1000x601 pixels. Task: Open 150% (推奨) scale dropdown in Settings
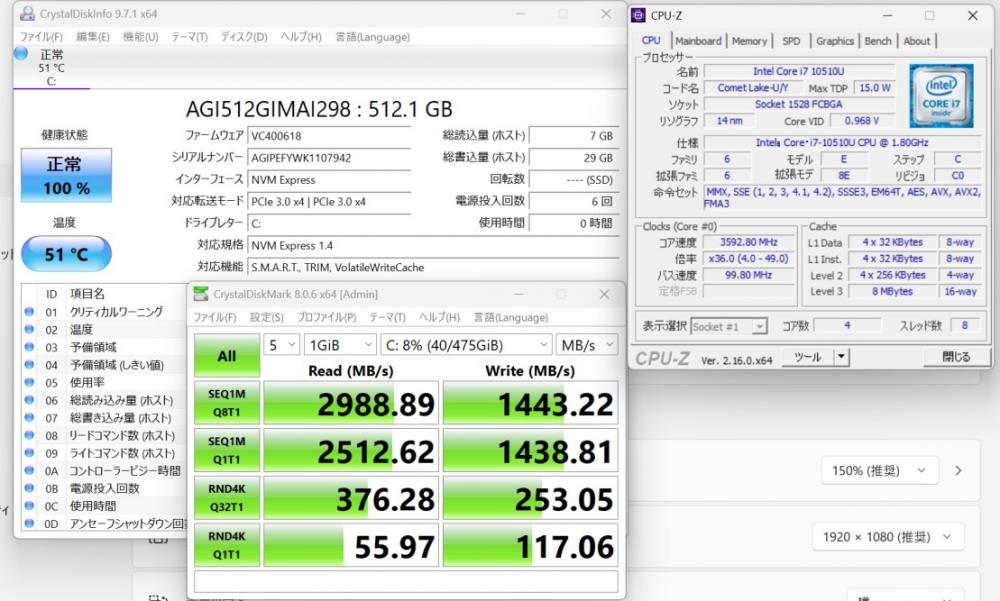(879, 471)
